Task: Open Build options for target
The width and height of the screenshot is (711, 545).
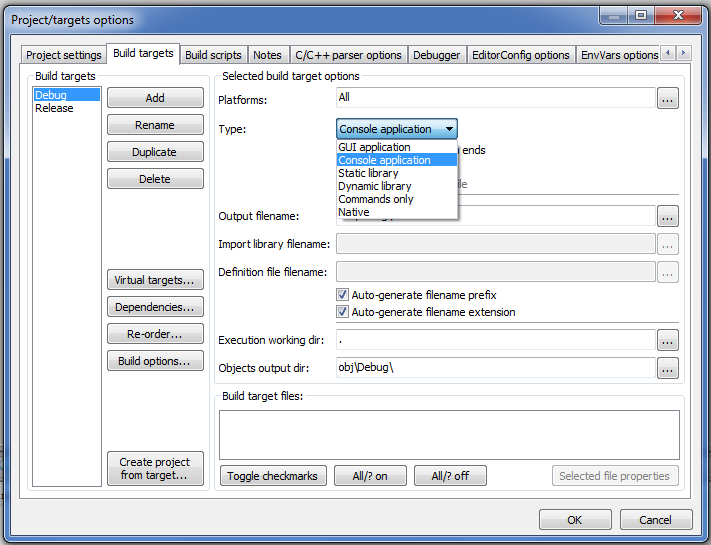Action: pyautogui.click(x=154, y=361)
